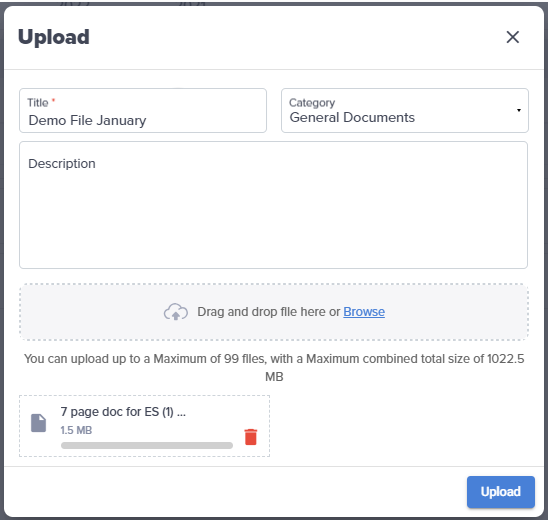Close the Upload dialog with X
Screen dimensions: 548x520
point(512,37)
